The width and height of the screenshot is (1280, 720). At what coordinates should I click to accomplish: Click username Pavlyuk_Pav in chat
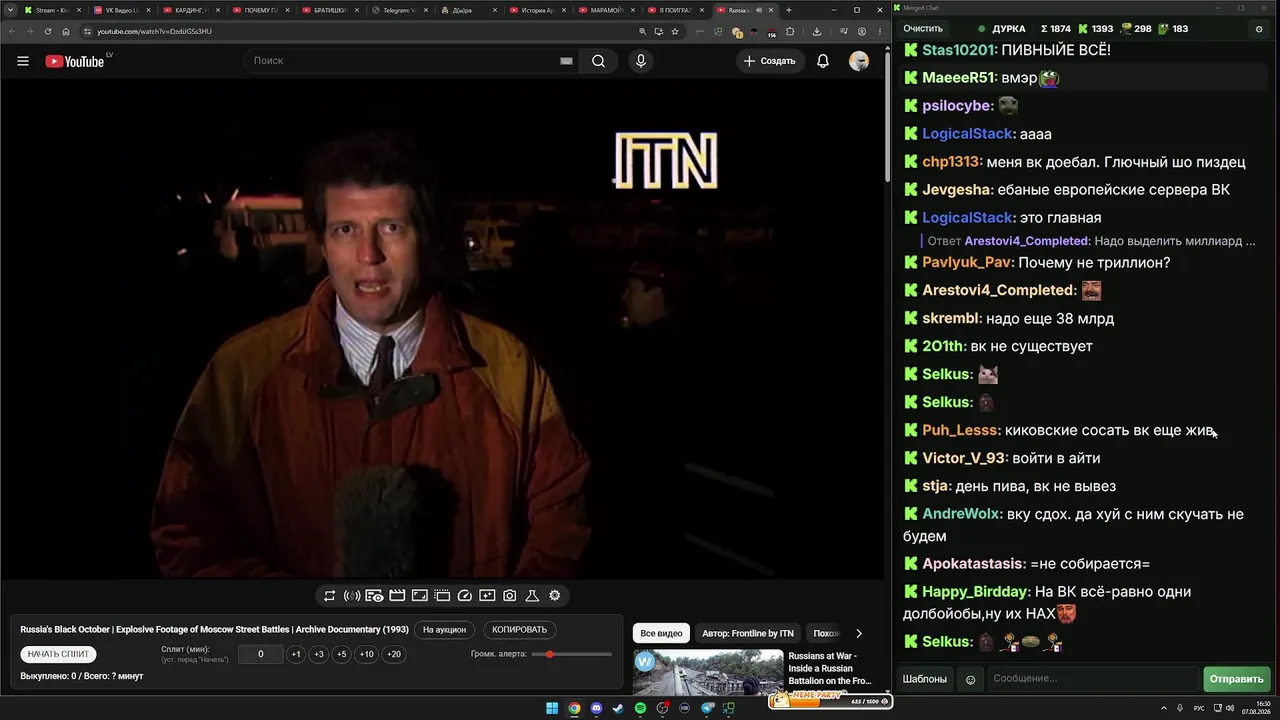click(x=966, y=262)
